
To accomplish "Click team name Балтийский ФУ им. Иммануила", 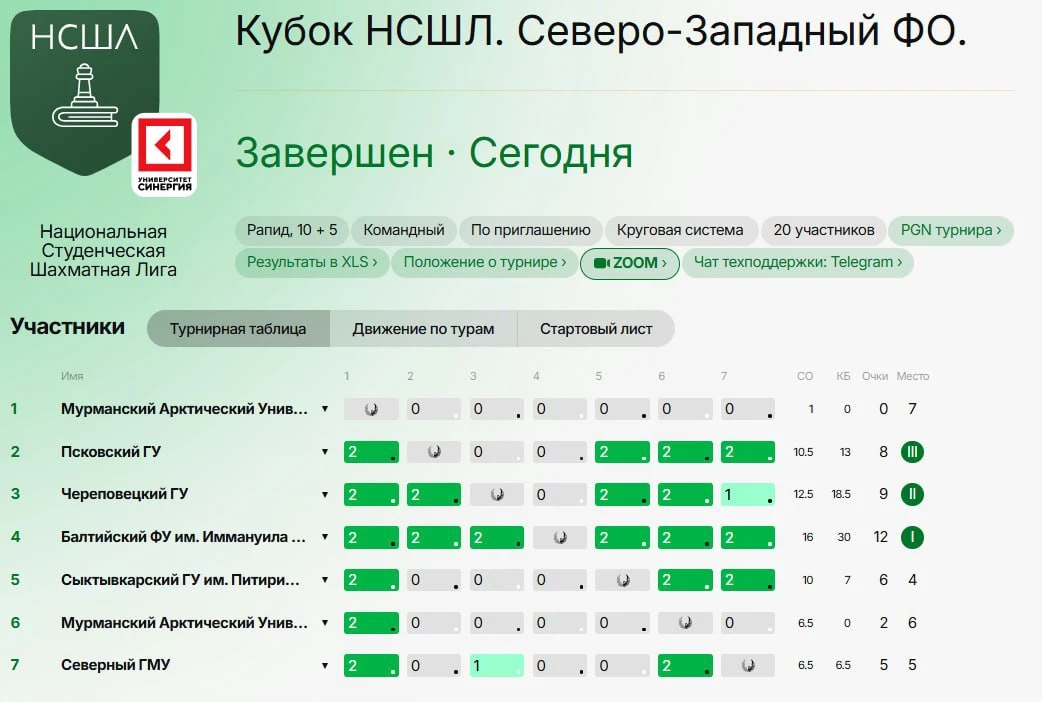I will 183,537.
